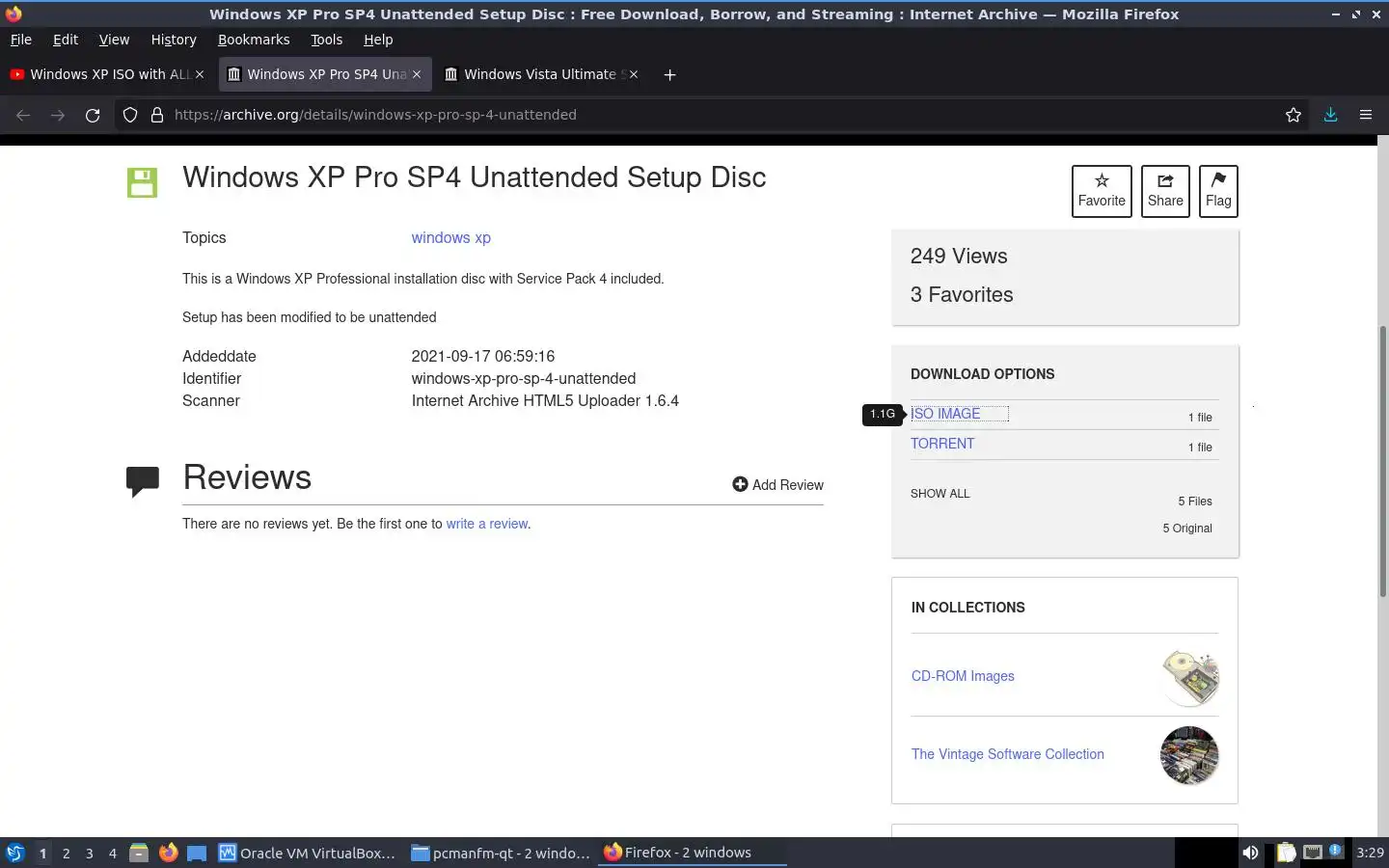Open the volume control in system tray
Viewport: 1389px width, 868px height.
point(1250,853)
